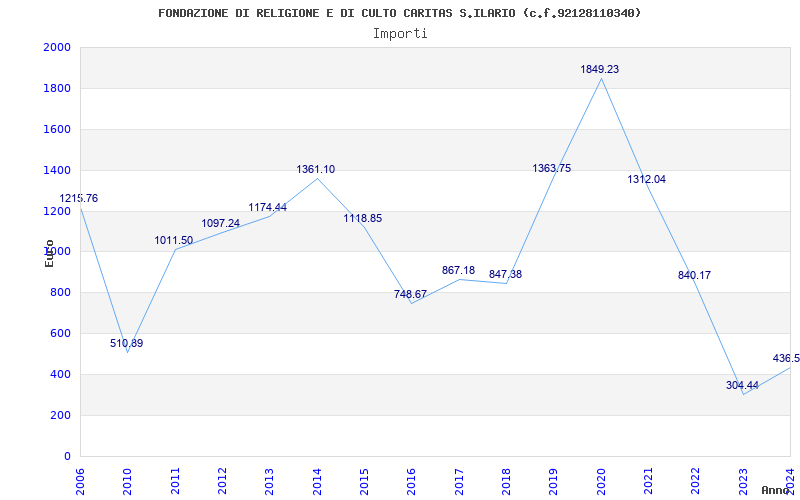This screenshot has height=500, width=800.
Task: Click the Anno x-axis title
Action: tap(775, 490)
